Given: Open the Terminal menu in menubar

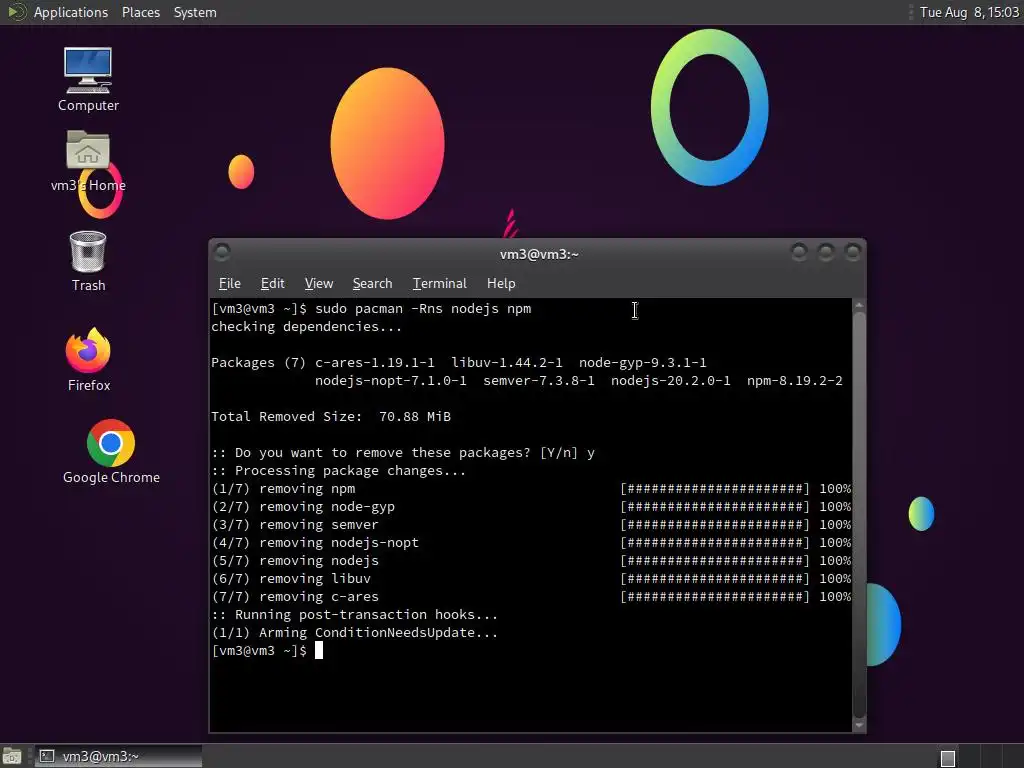Looking at the screenshot, I should 440,283.
